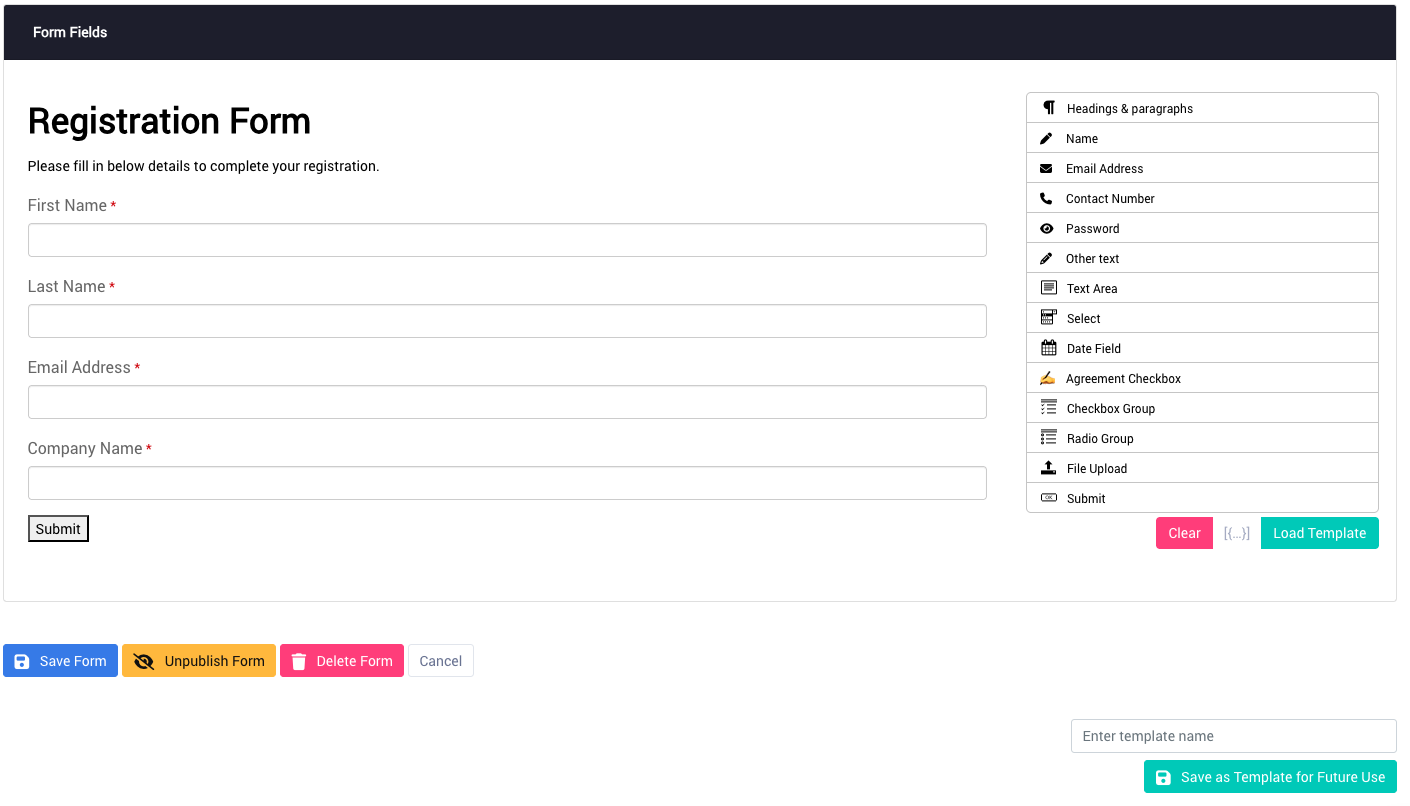The image size is (1410, 806).
Task: Click the Text Area field icon
Action: [1048, 288]
